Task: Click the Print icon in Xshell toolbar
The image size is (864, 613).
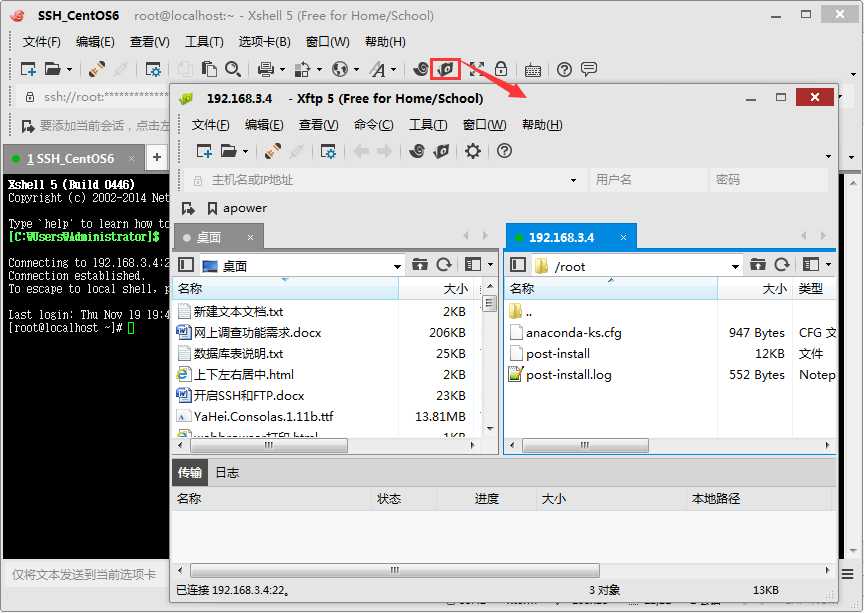Action: point(266,69)
